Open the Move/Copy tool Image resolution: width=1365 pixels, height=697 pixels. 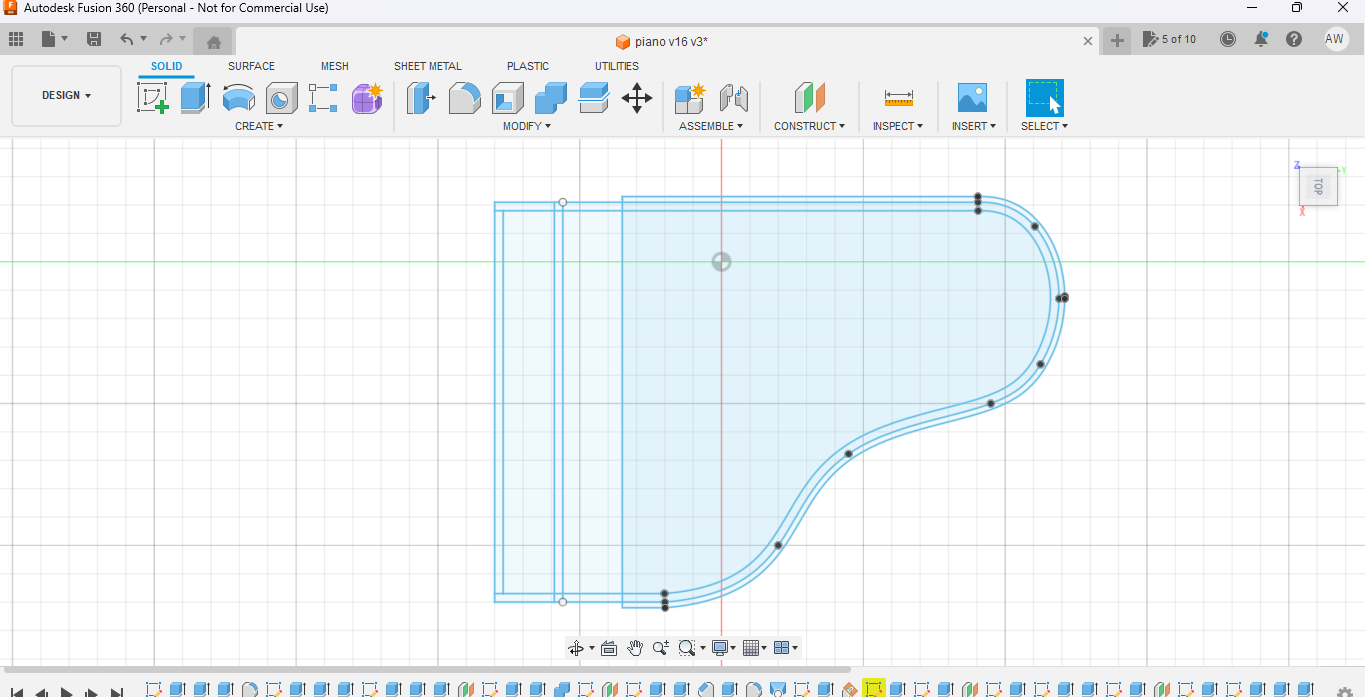(637, 97)
